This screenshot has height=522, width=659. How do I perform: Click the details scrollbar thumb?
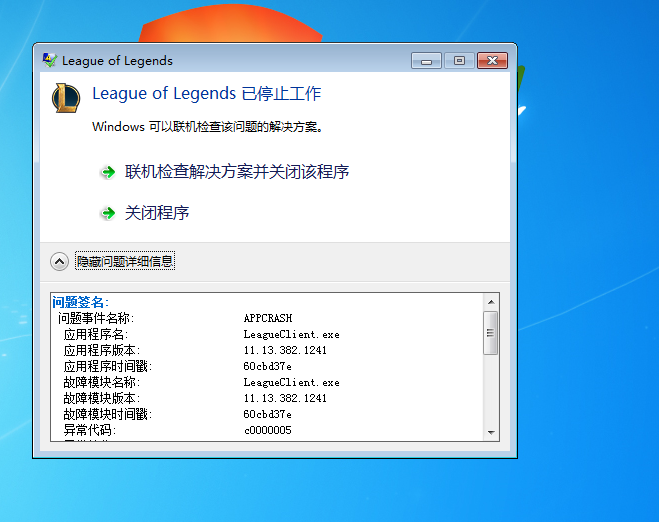click(x=490, y=333)
